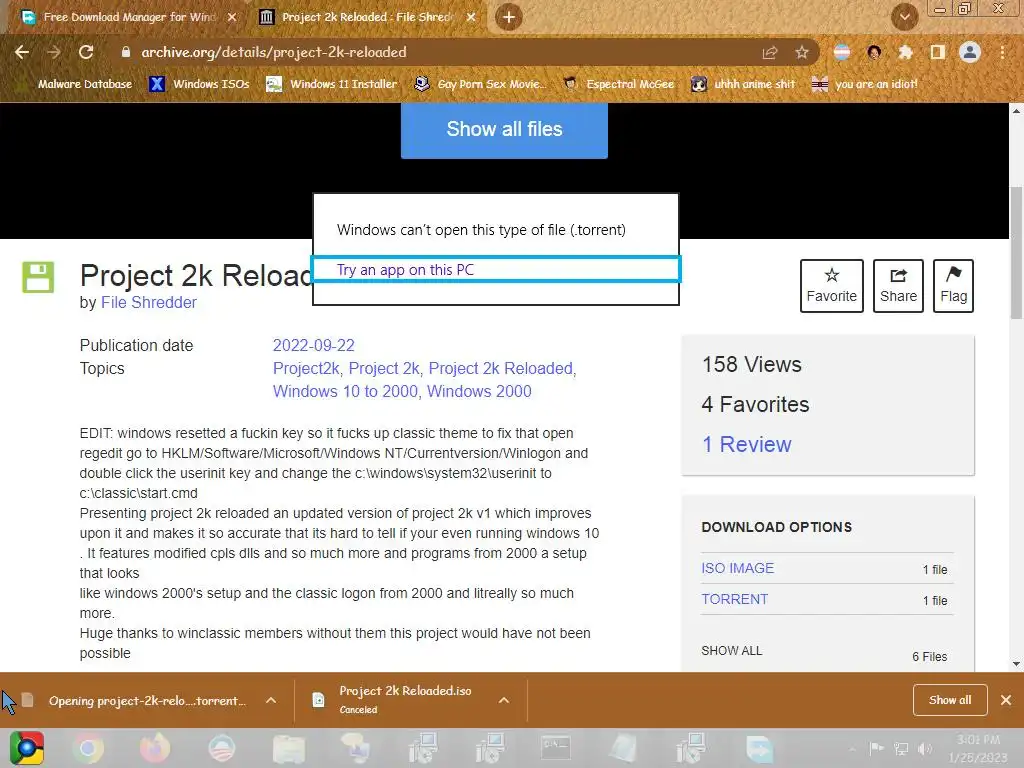Open the Espectral McGee bookmark

coord(618,84)
